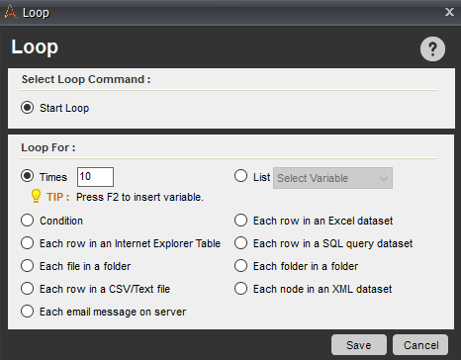Image resolution: width=461 pixels, height=360 pixels.
Task: Cancel the Loop dialog
Action: (421, 345)
